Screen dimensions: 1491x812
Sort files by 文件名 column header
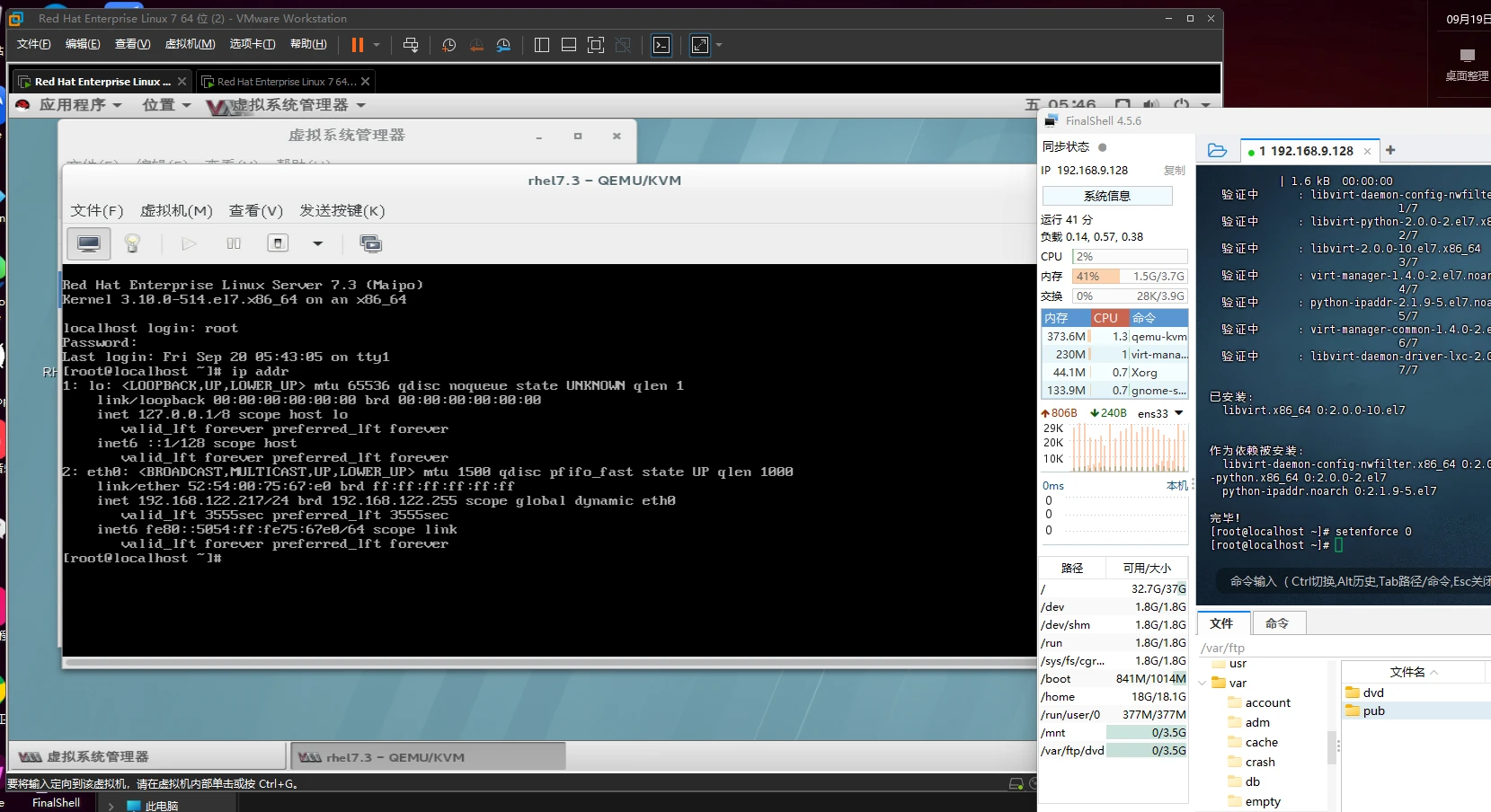coord(1415,672)
